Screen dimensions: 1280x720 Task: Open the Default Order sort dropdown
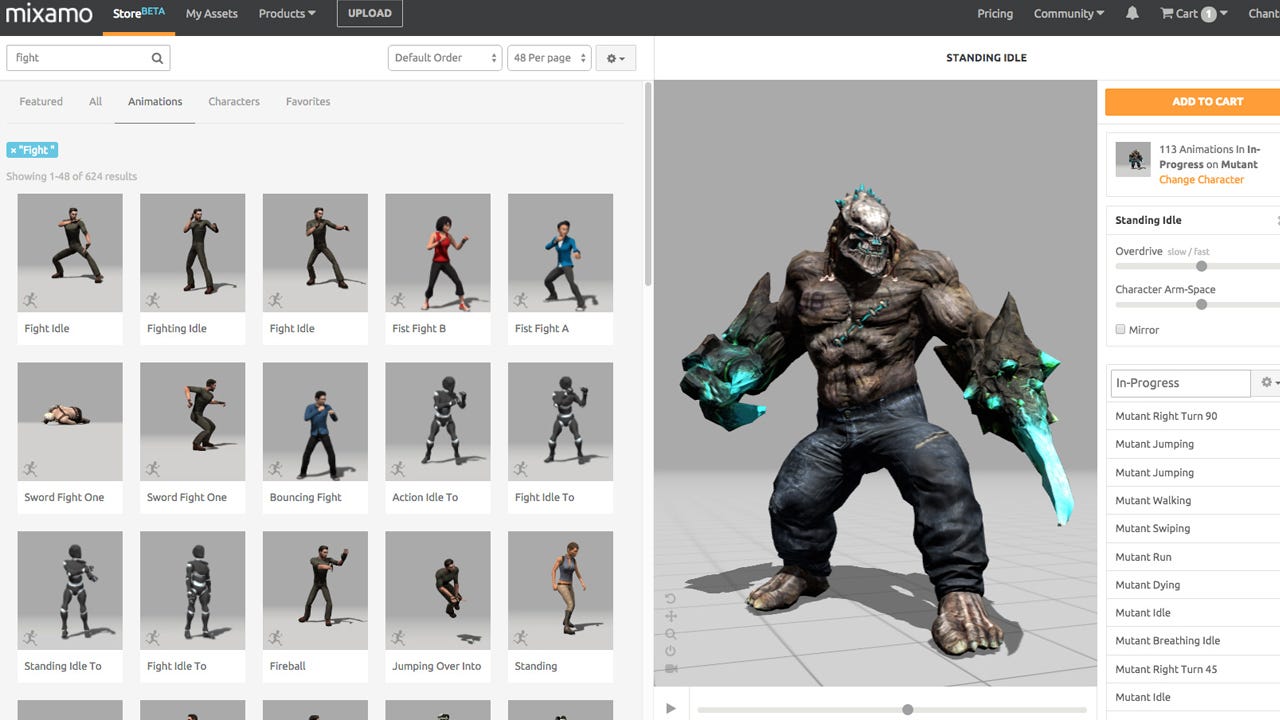445,58
